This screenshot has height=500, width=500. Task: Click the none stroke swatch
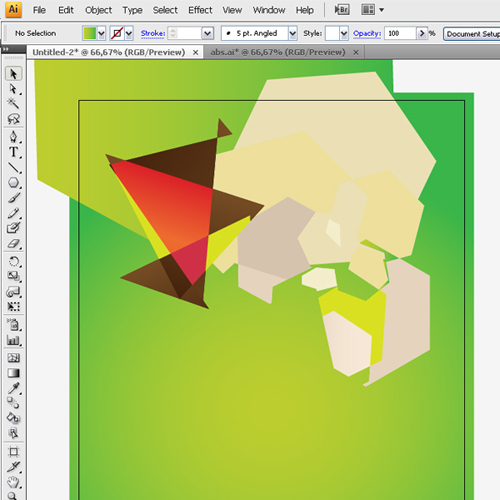(x=117, y=33)
